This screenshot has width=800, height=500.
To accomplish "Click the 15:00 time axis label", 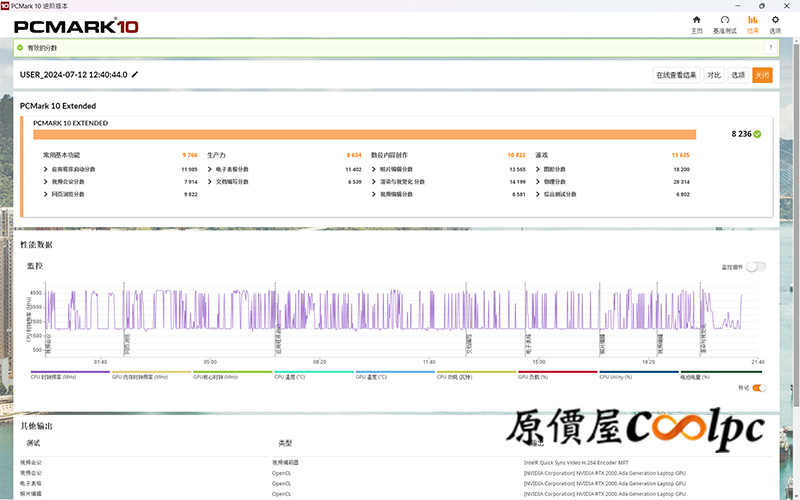I will [539, 362].
